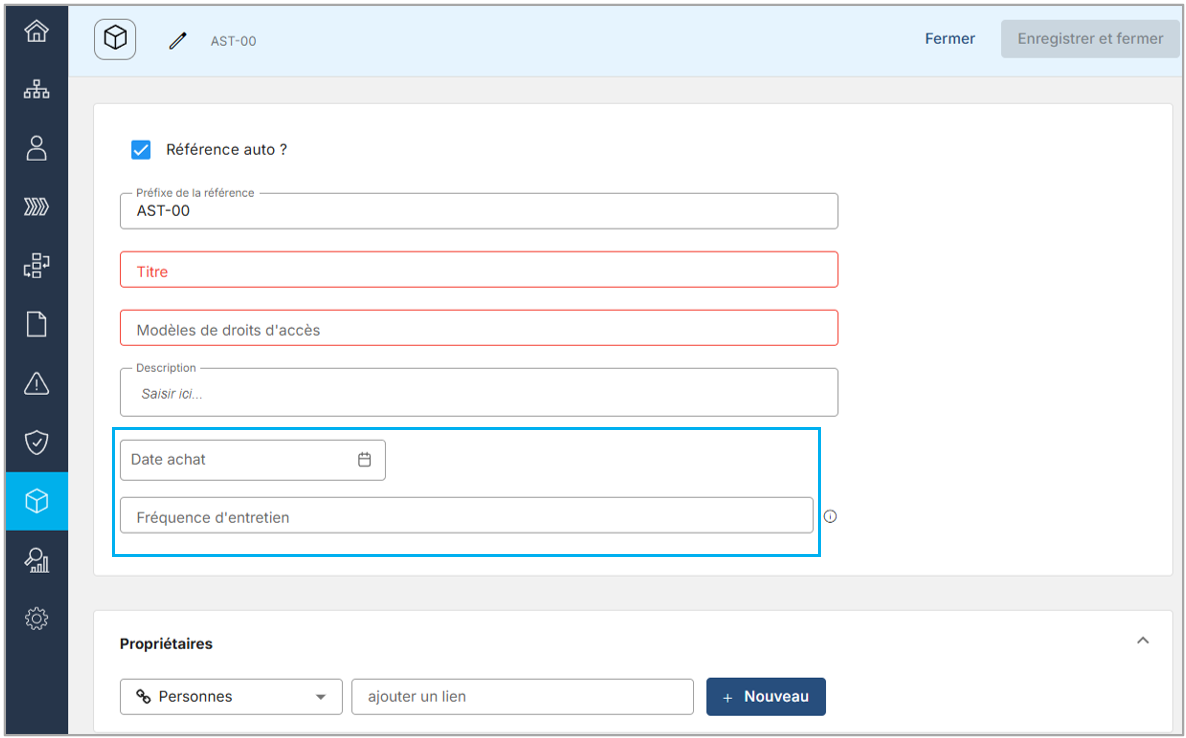Uncheck the Référence auto checkbox
1186x738 pixels.
tap(141, 150)
